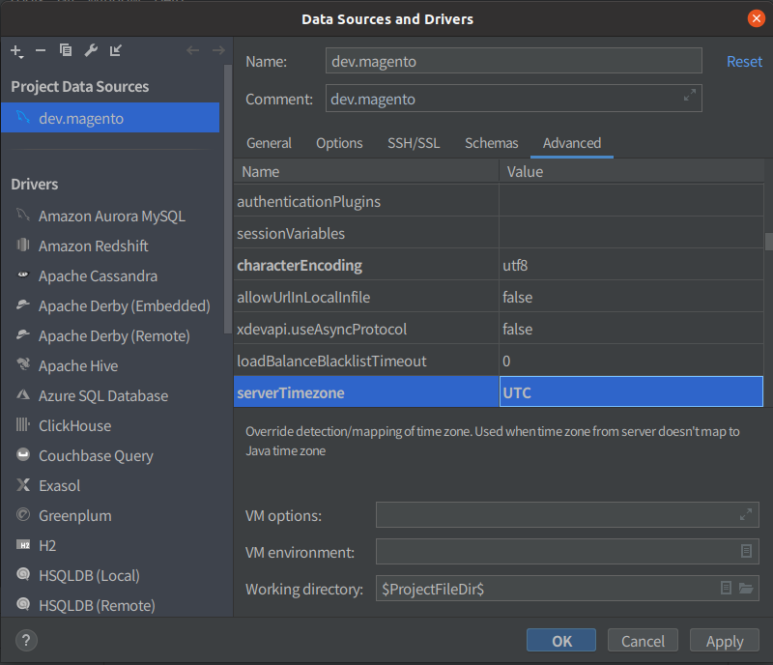Image resolution: width=773 pixels, height=665 pixels.
Task: Expand the VM options field icon
Action: [746, 515]
